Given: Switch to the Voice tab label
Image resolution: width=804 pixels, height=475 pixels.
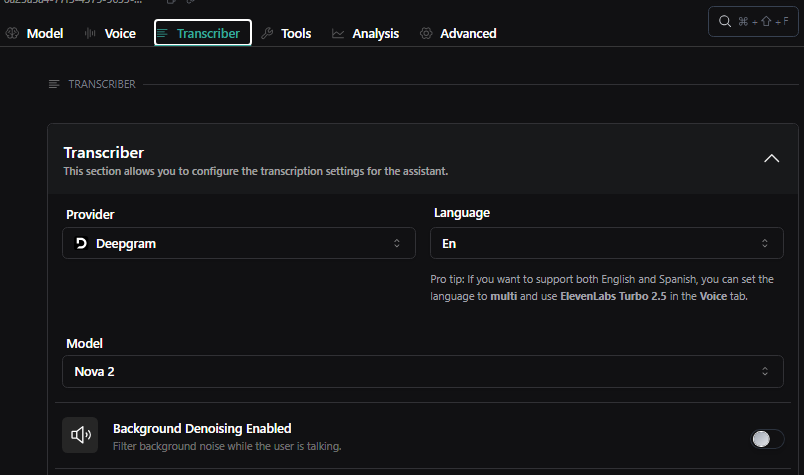Looking at the screenshot, I should (x=120, y=33).
